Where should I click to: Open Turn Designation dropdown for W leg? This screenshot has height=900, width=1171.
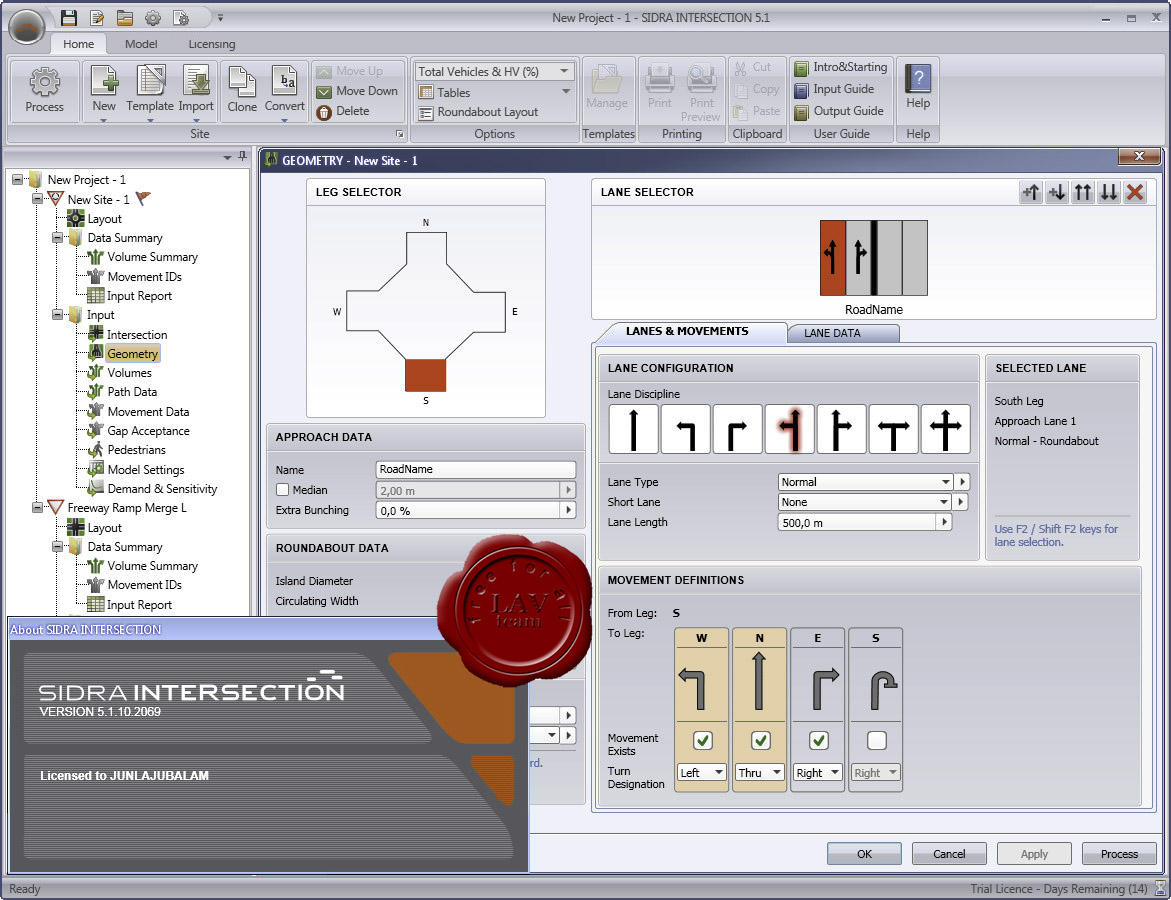(702, 772)
